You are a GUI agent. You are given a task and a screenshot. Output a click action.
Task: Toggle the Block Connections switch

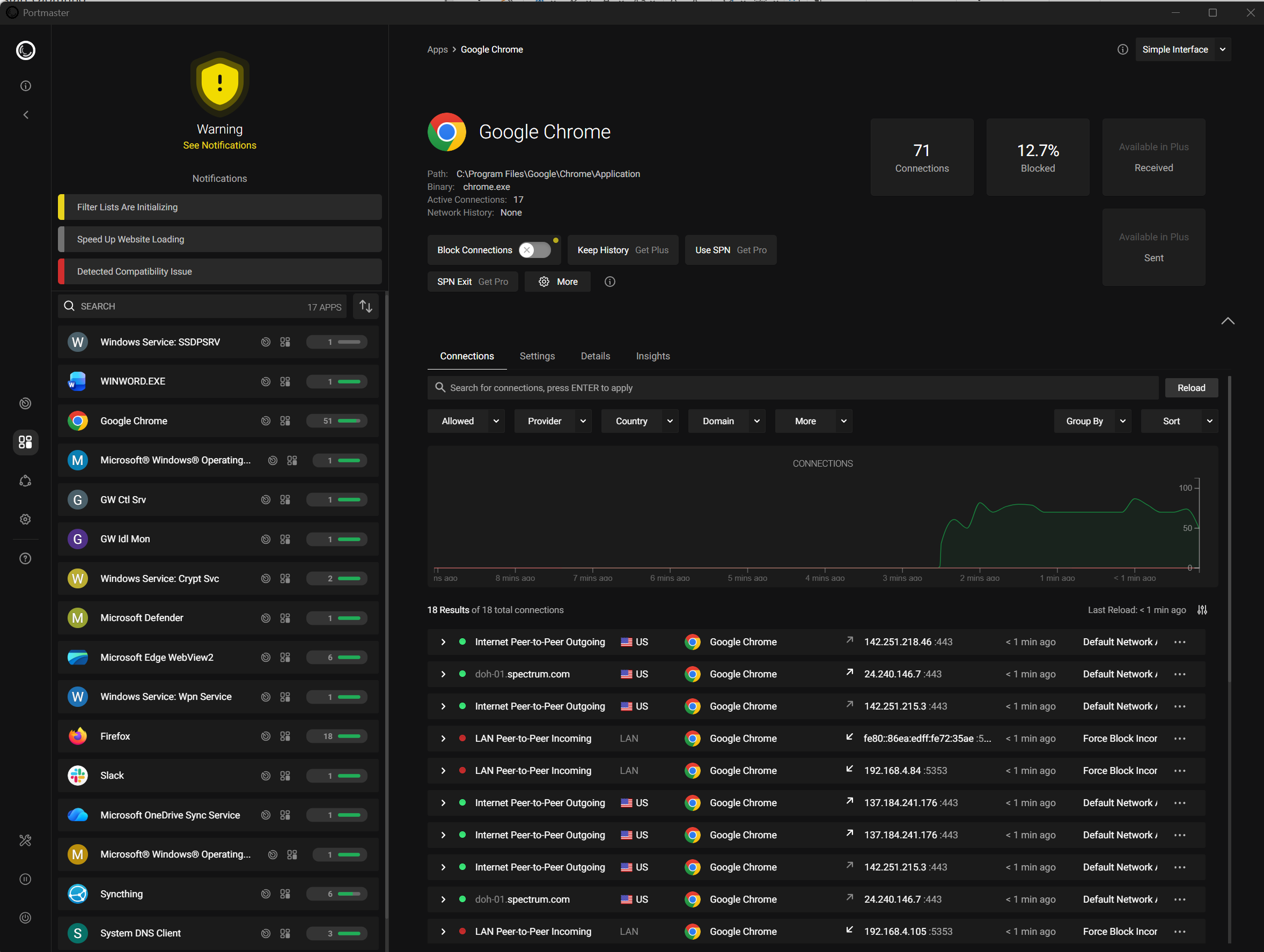click(535, 250)
